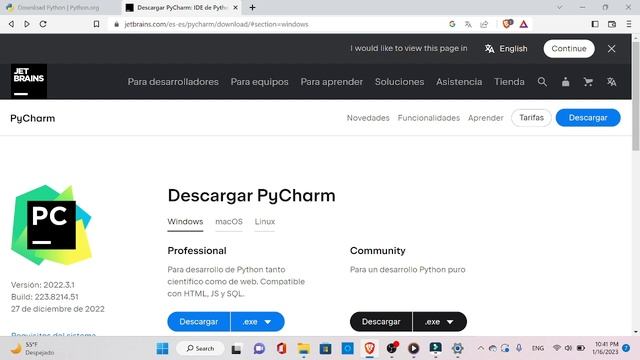Open the site language selector icon
This screenshot has width=640, height=360.
tap(611, 82)
